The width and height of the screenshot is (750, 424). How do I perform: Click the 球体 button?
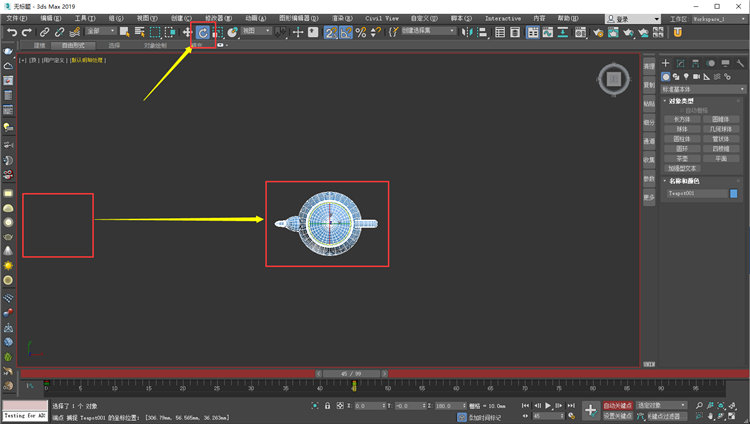(x=682, y=129)
